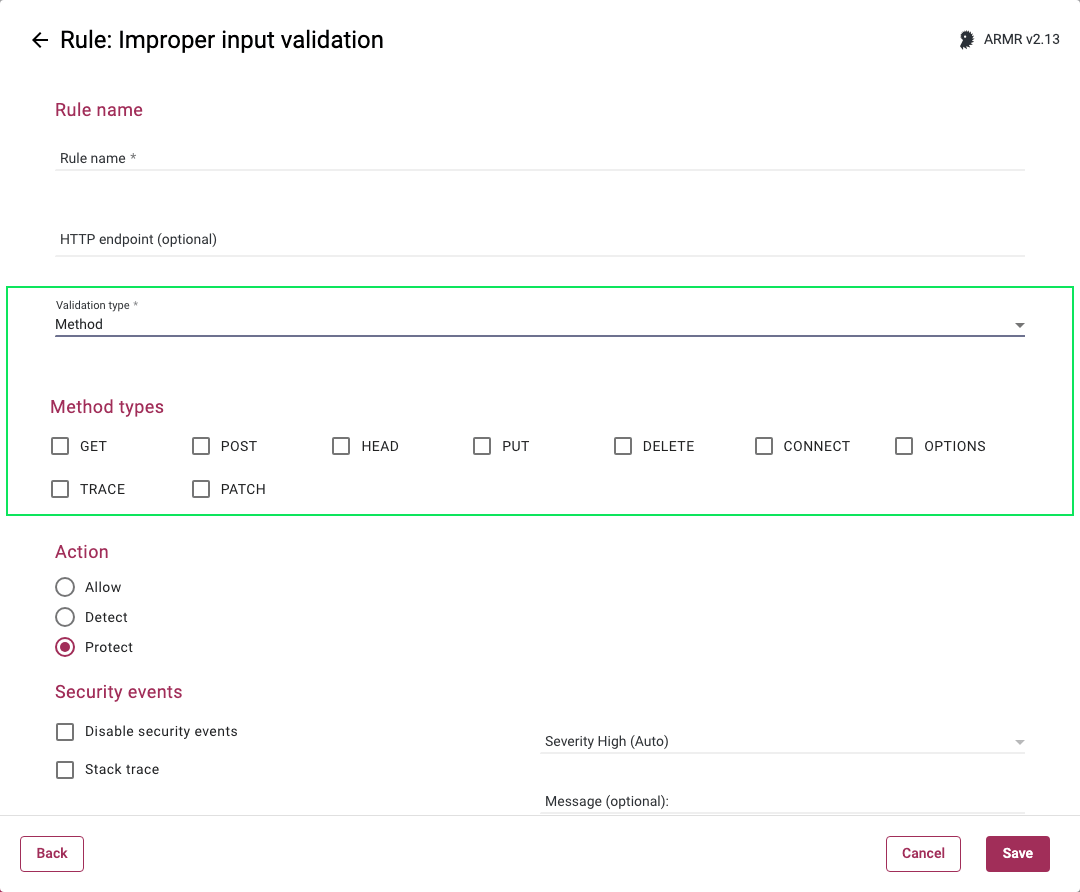Check the OPTIONS method checkbox
The width and height of the screenshot is (1080, 892).
(x=904, y=446)
